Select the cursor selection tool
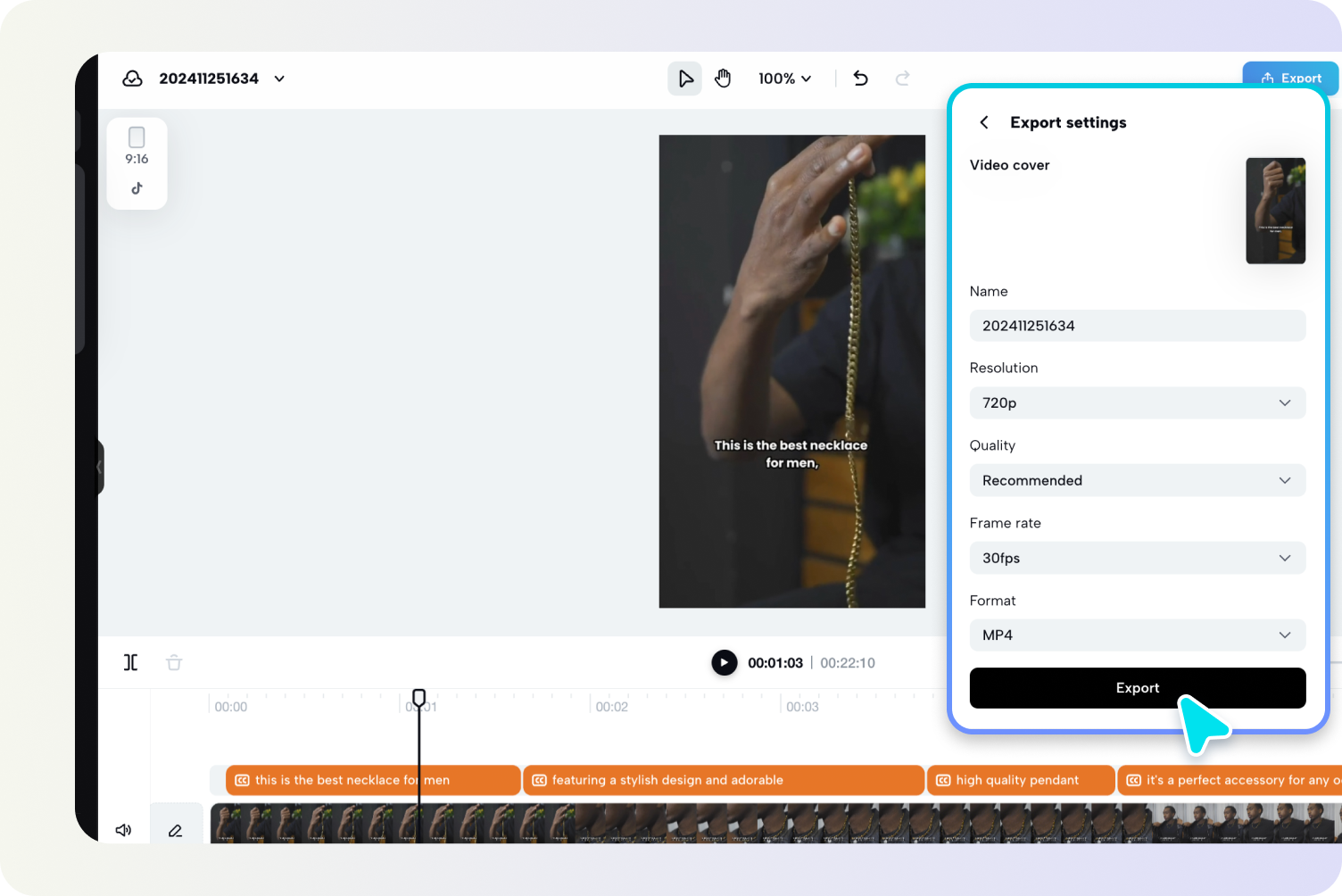 point(684,79)
